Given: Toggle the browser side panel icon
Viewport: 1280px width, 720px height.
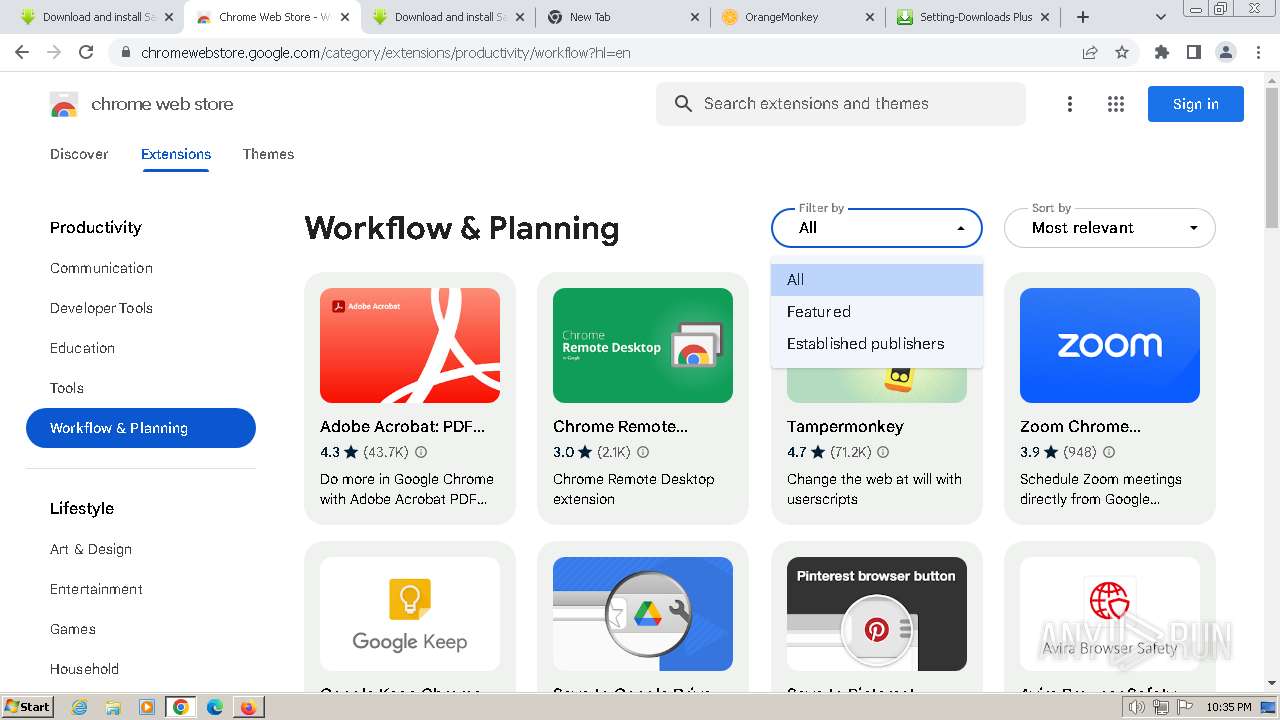Looking at the screenshot, I should coord(1193,52).
